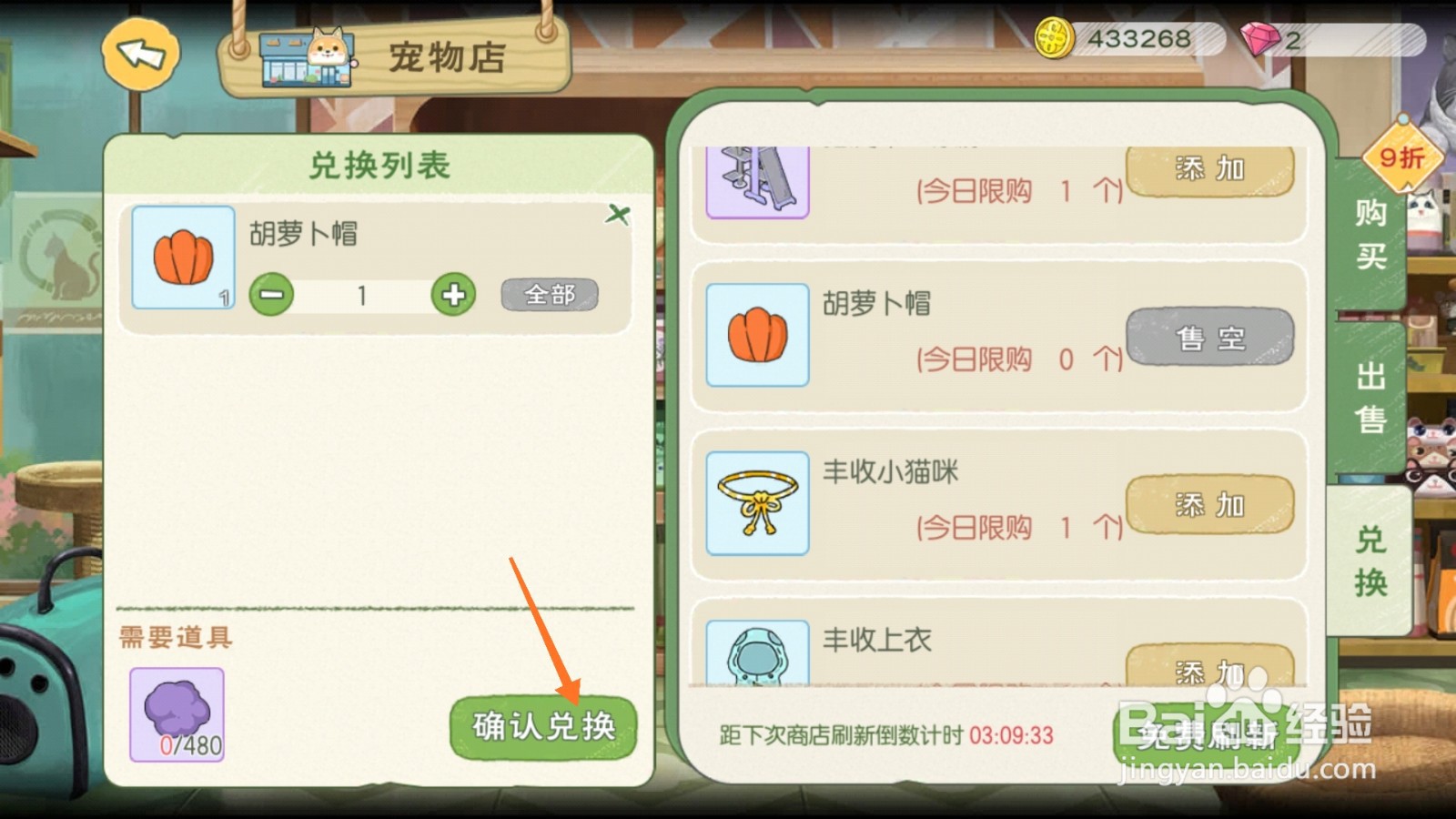Select 全部 to exchange all
1456x819 pixels.
pyautogui.click(x=550, y=295)
